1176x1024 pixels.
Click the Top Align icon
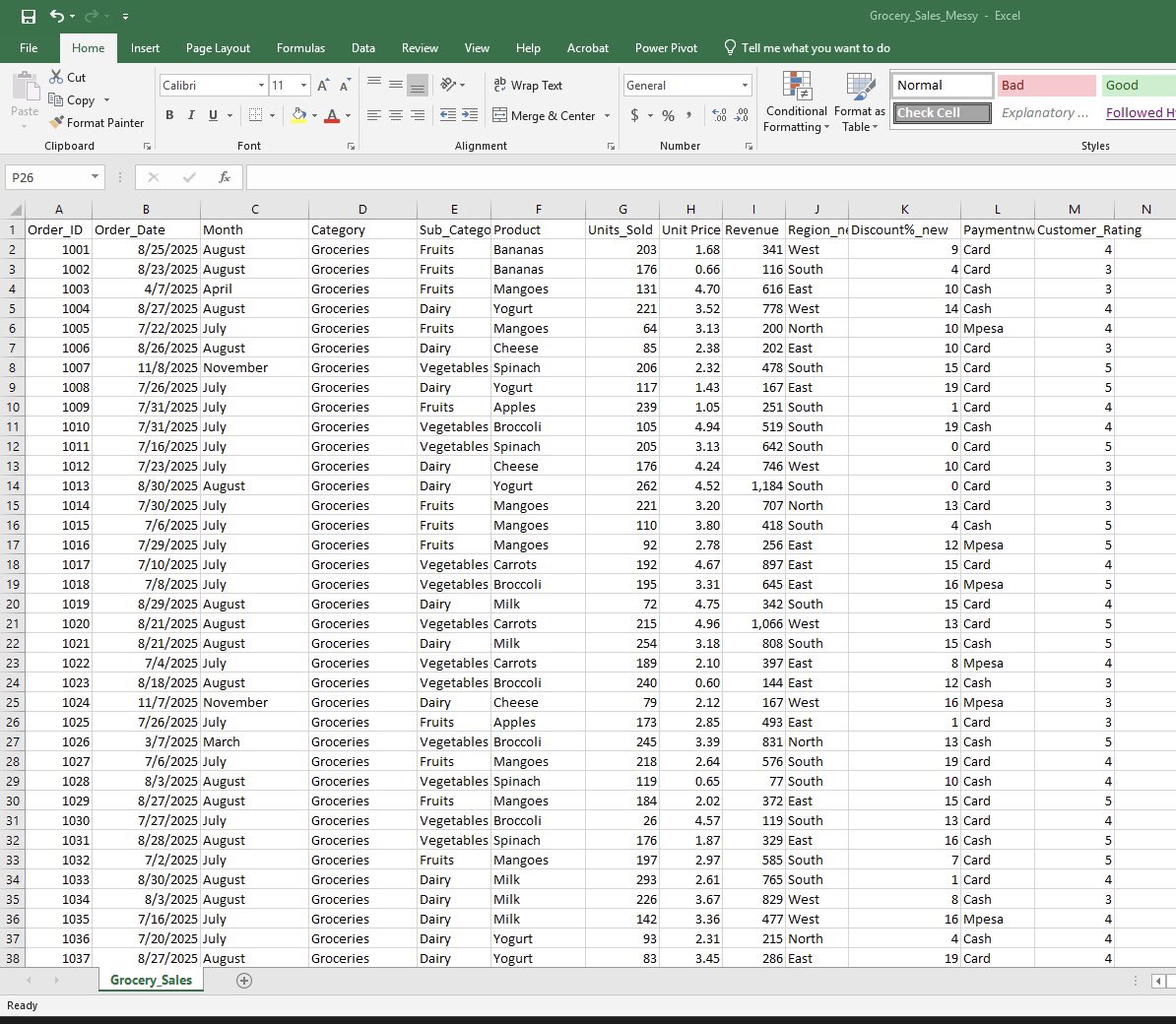373,84
